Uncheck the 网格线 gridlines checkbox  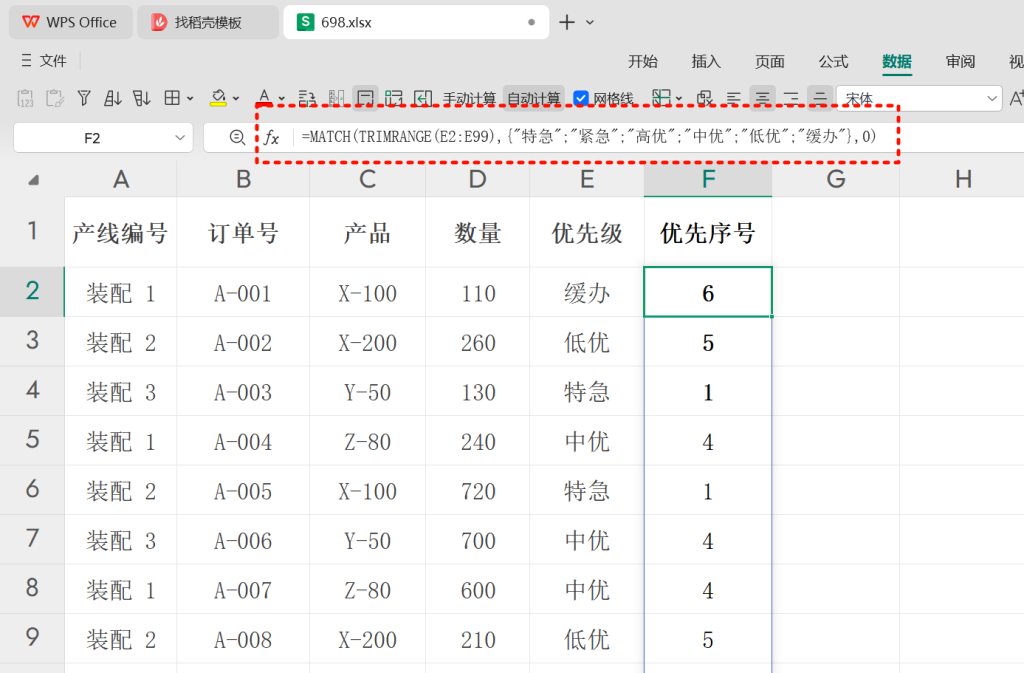pyautogui.click(x=581, y=99)
